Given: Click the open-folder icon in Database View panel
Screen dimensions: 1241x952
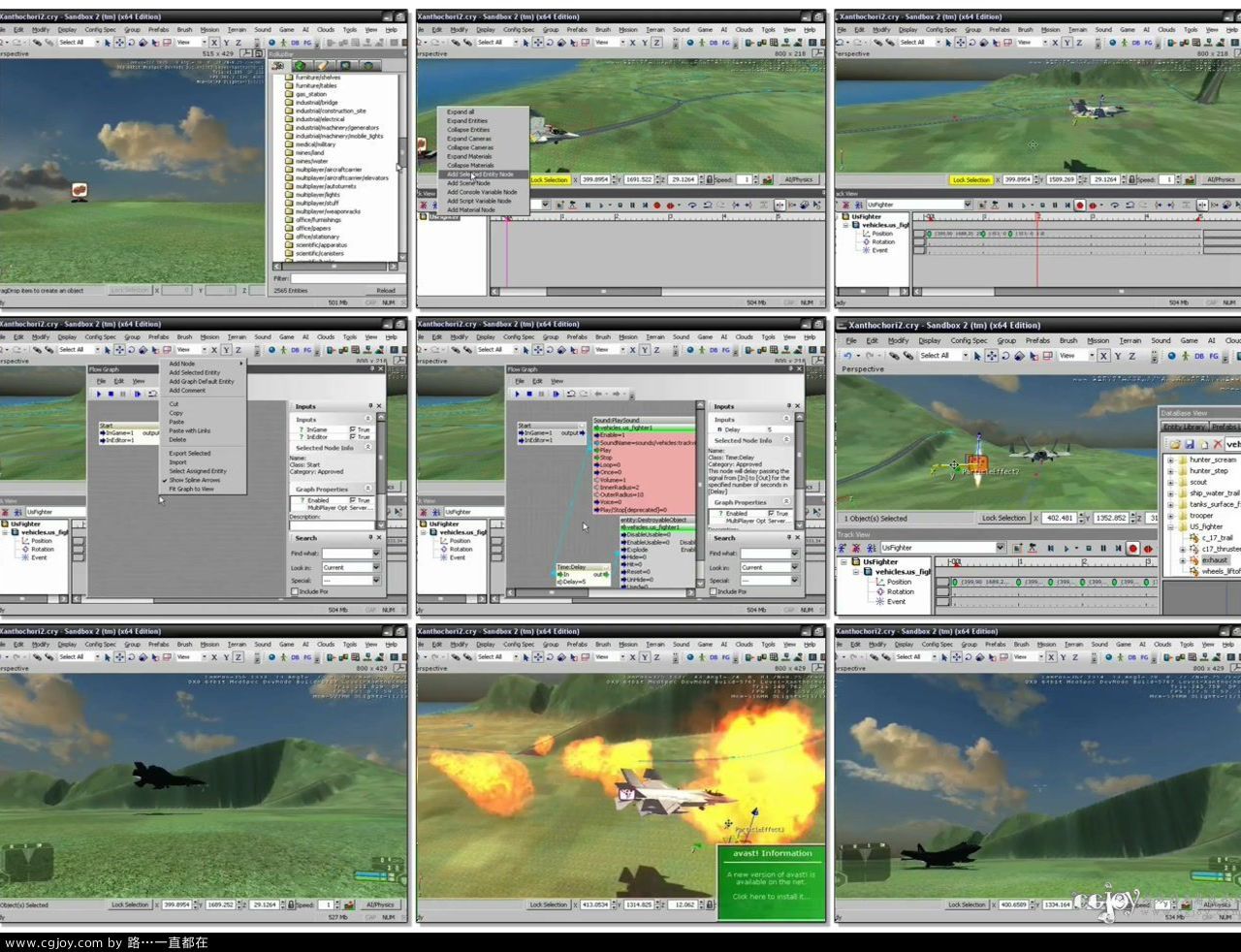Looking at the screenshot, I should pos(1174,444).
